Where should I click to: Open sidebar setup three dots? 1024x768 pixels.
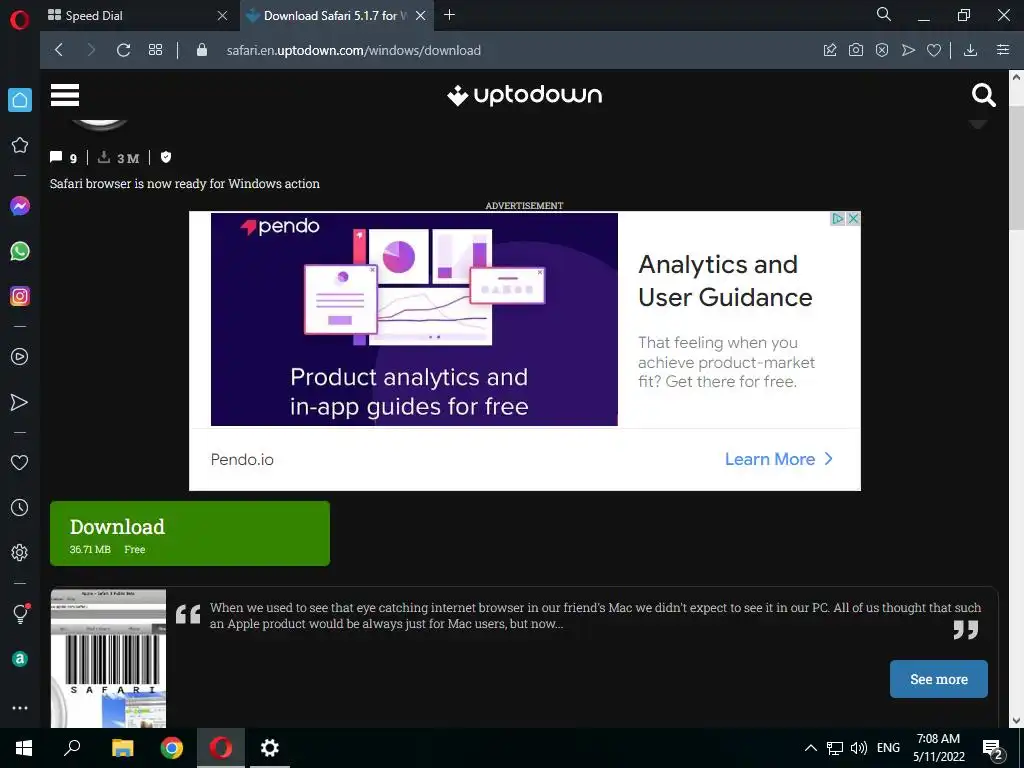[20, 708]
